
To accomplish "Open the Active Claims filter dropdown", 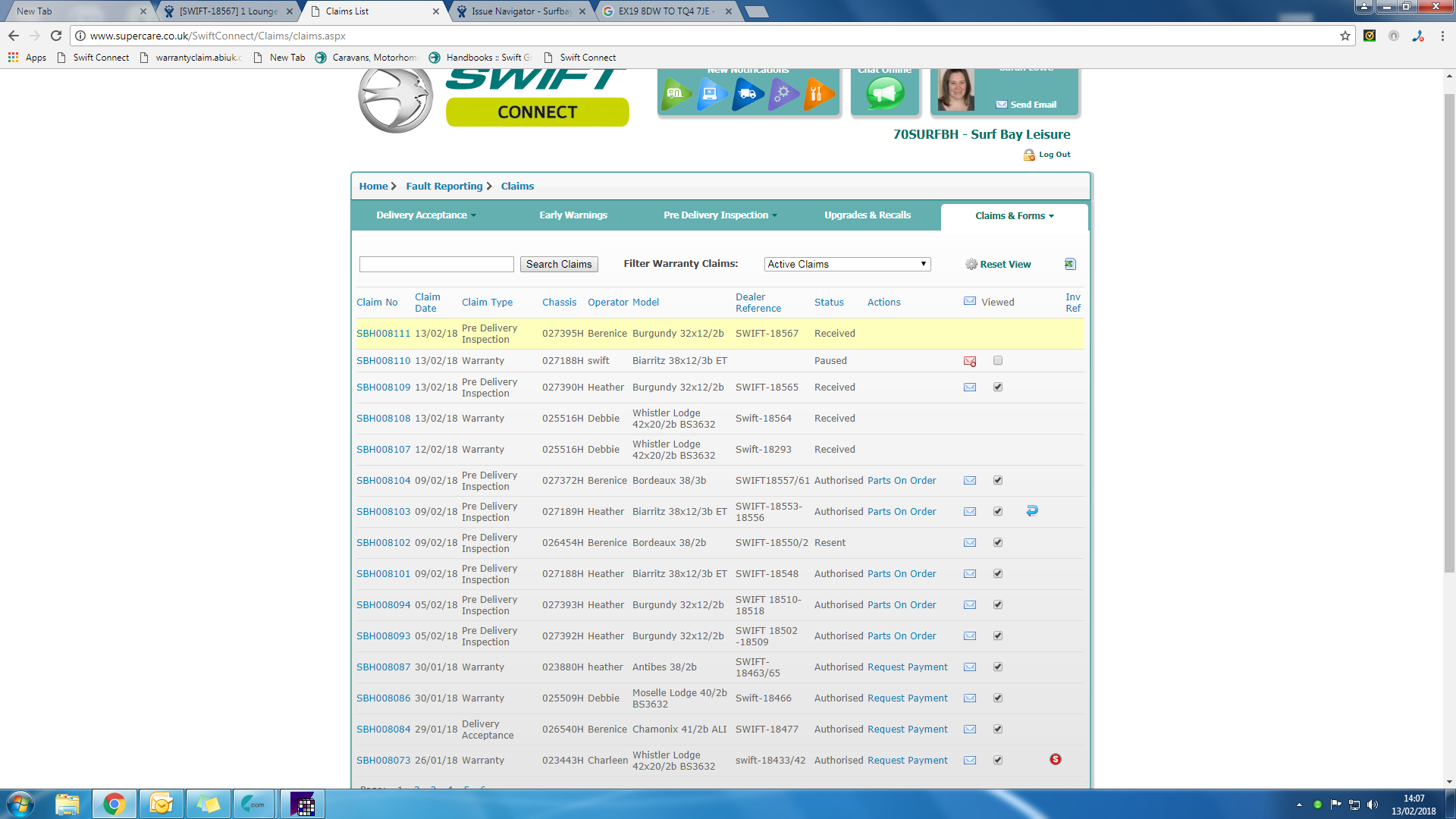I will [847, 264].
